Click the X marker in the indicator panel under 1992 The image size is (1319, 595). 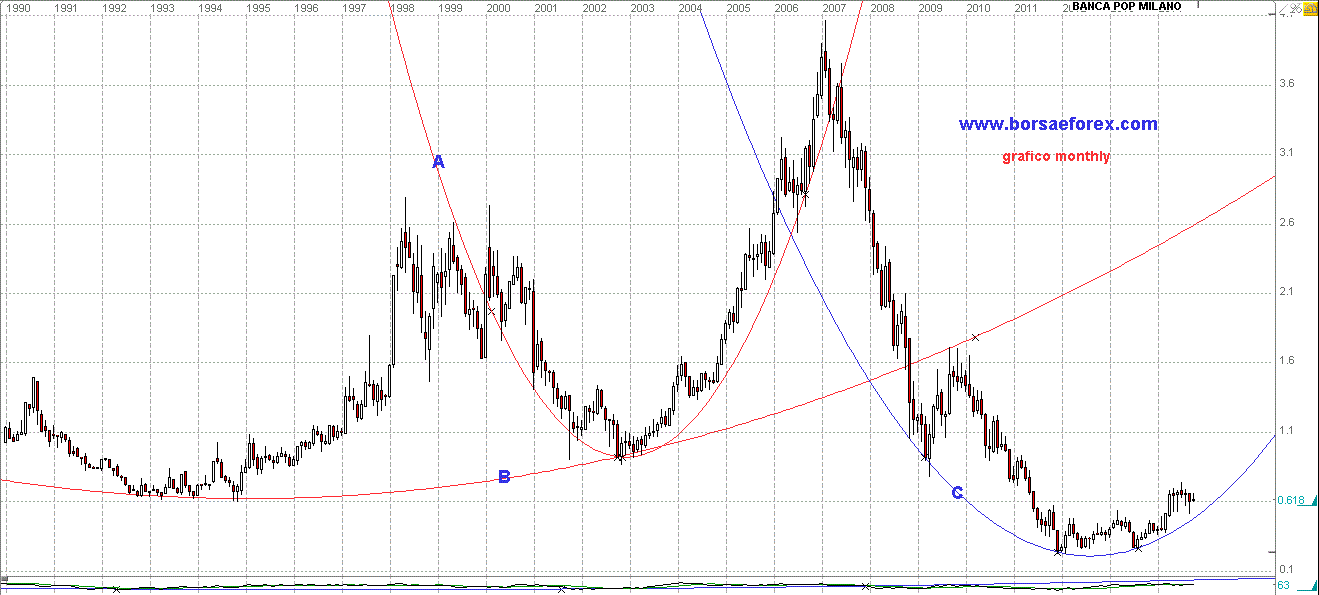click(x=116, y=589)
